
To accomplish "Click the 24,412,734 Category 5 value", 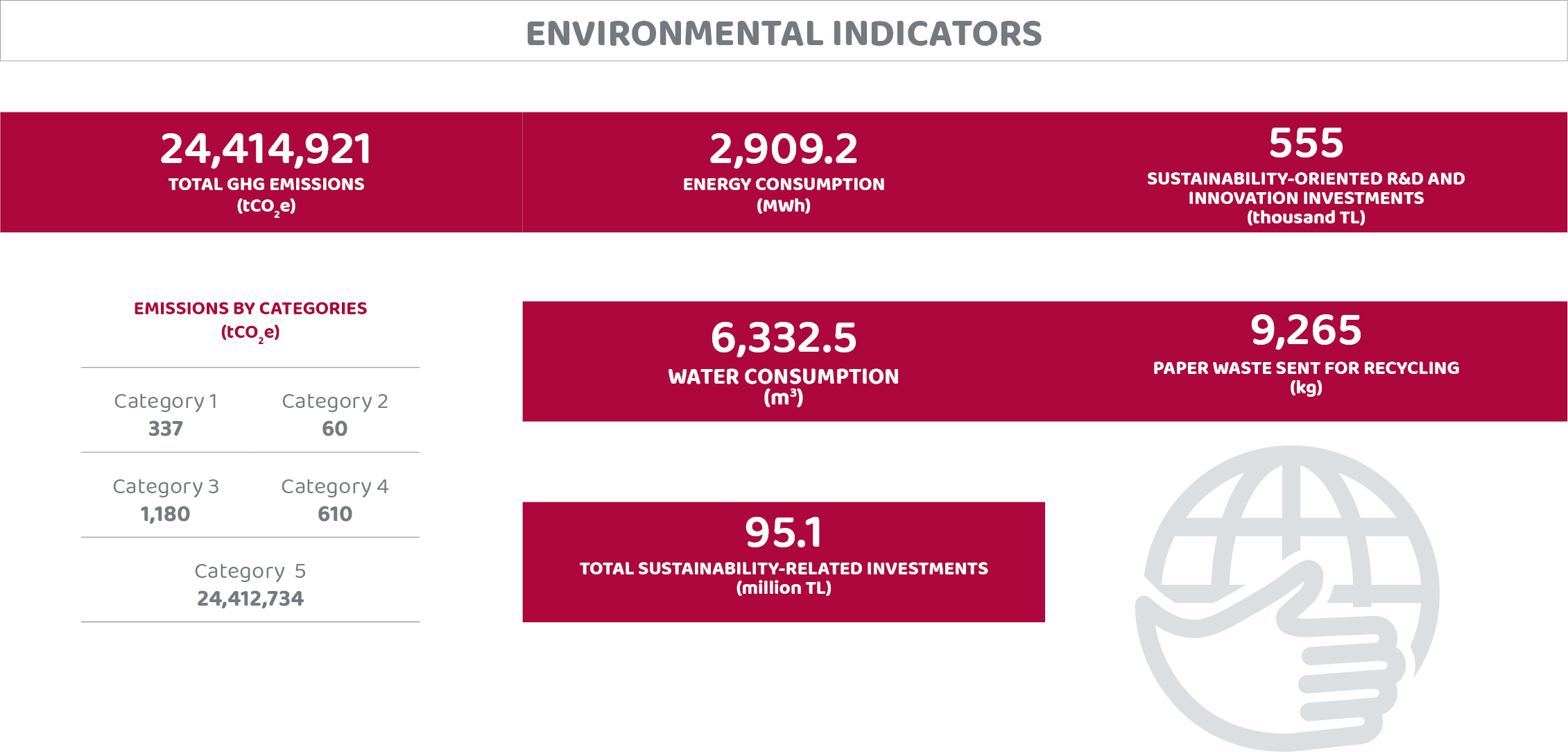I will pyautogui.click(x=250, y=599).
